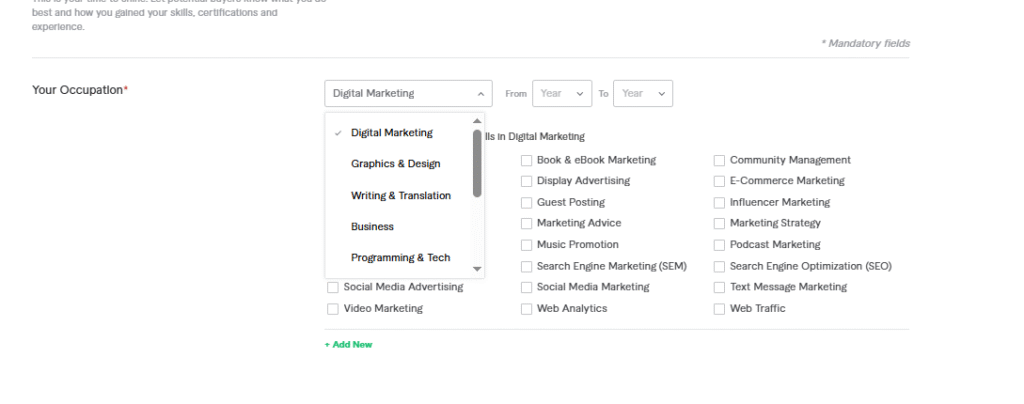This screenshot has width=1024, height=404.
Task: Check the Podcast Marketing checkbox
Action: coord(719,245)
